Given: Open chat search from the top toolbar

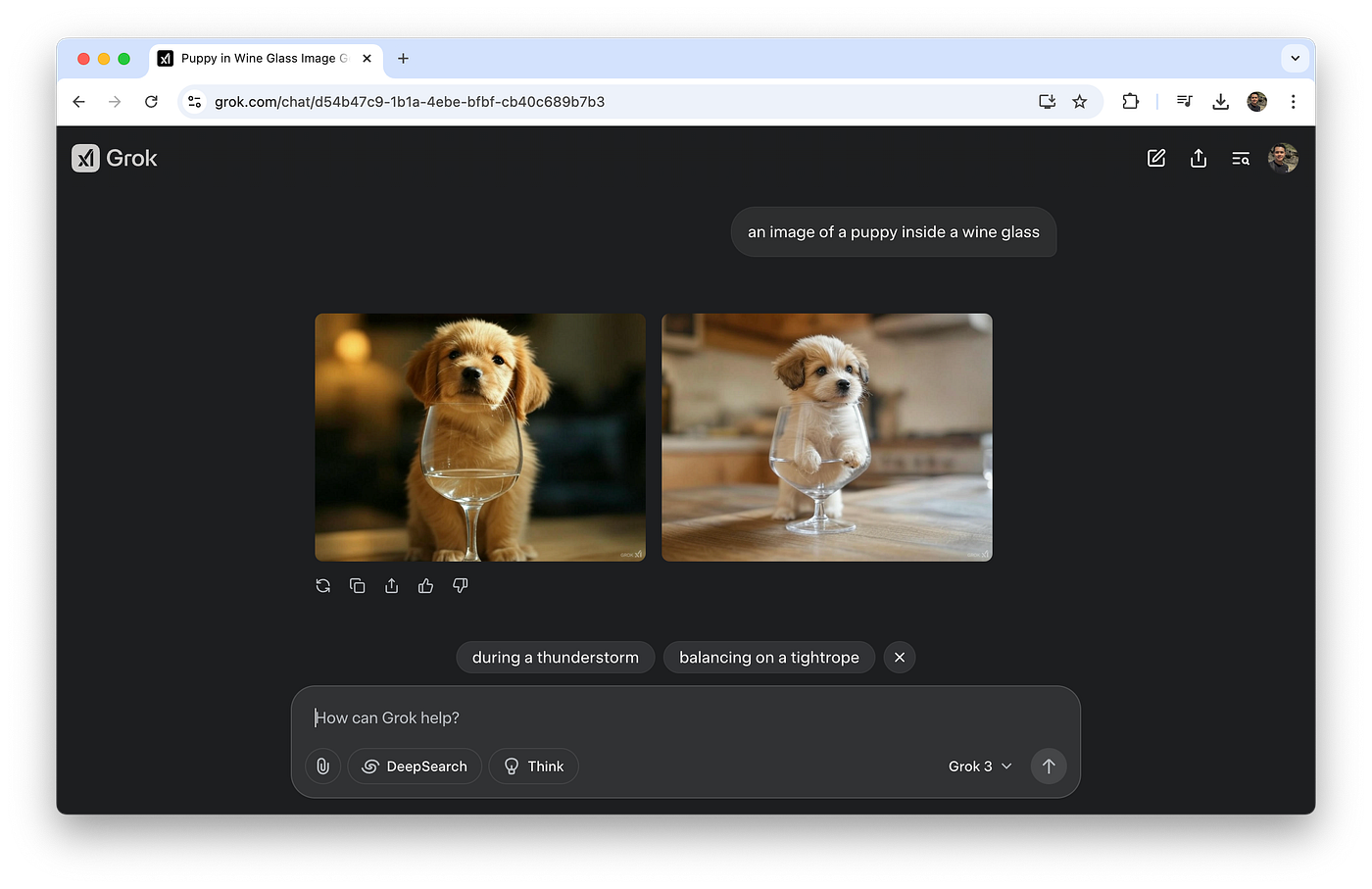Looking at the screenshot, I should pyautogui.click(x=1240, y=158).
